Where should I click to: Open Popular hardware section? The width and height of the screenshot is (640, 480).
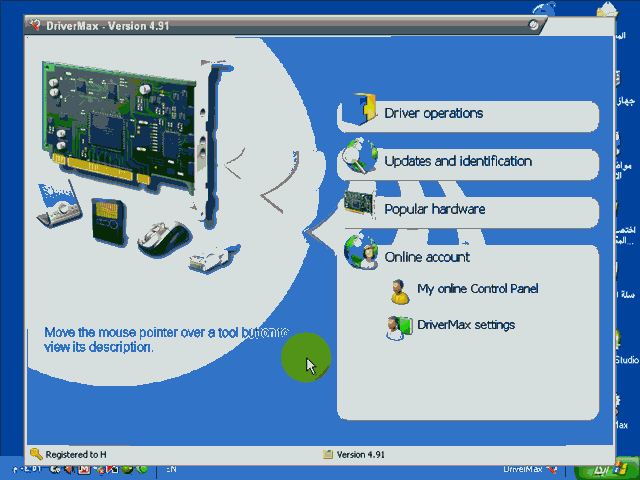[468, 213]
